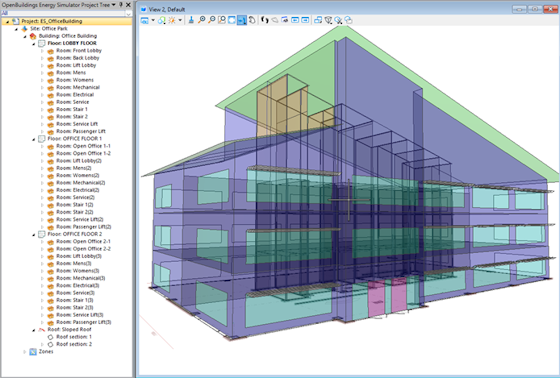Select Room: Open Office 1-2
The width and height of the screenshot is (560, 378).
[83, 153]
